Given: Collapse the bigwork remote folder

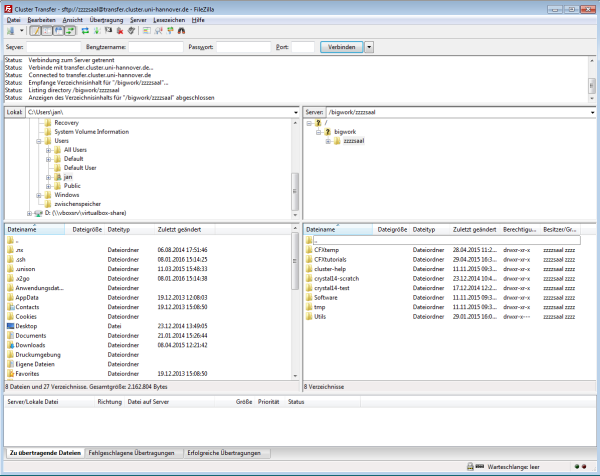Looking at the screenshot, I should click(x=318, y=132).
